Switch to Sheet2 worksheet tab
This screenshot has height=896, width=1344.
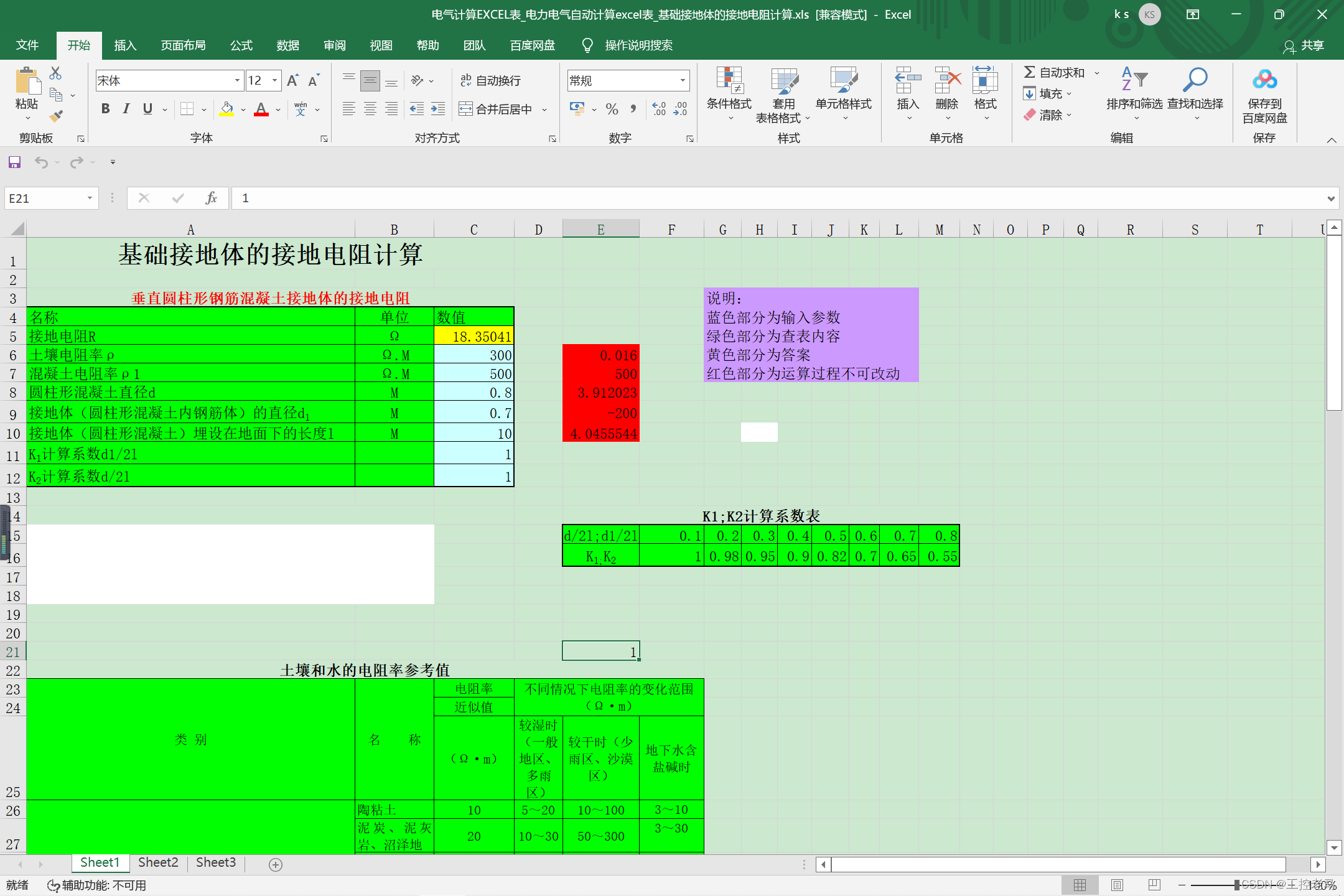[x=158, y=862]
